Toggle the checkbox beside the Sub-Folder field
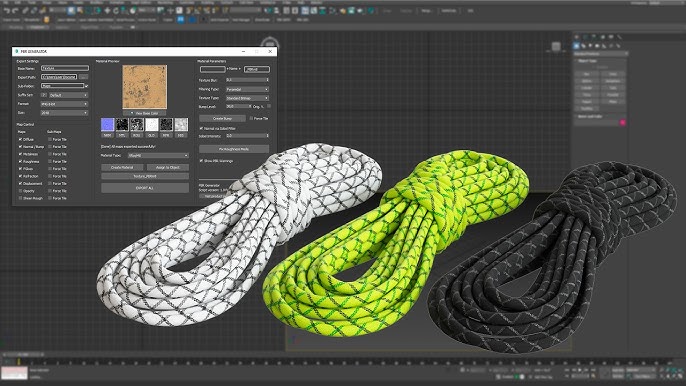The height and width of the screenshot is (386, 686). (x=87, y=86)
